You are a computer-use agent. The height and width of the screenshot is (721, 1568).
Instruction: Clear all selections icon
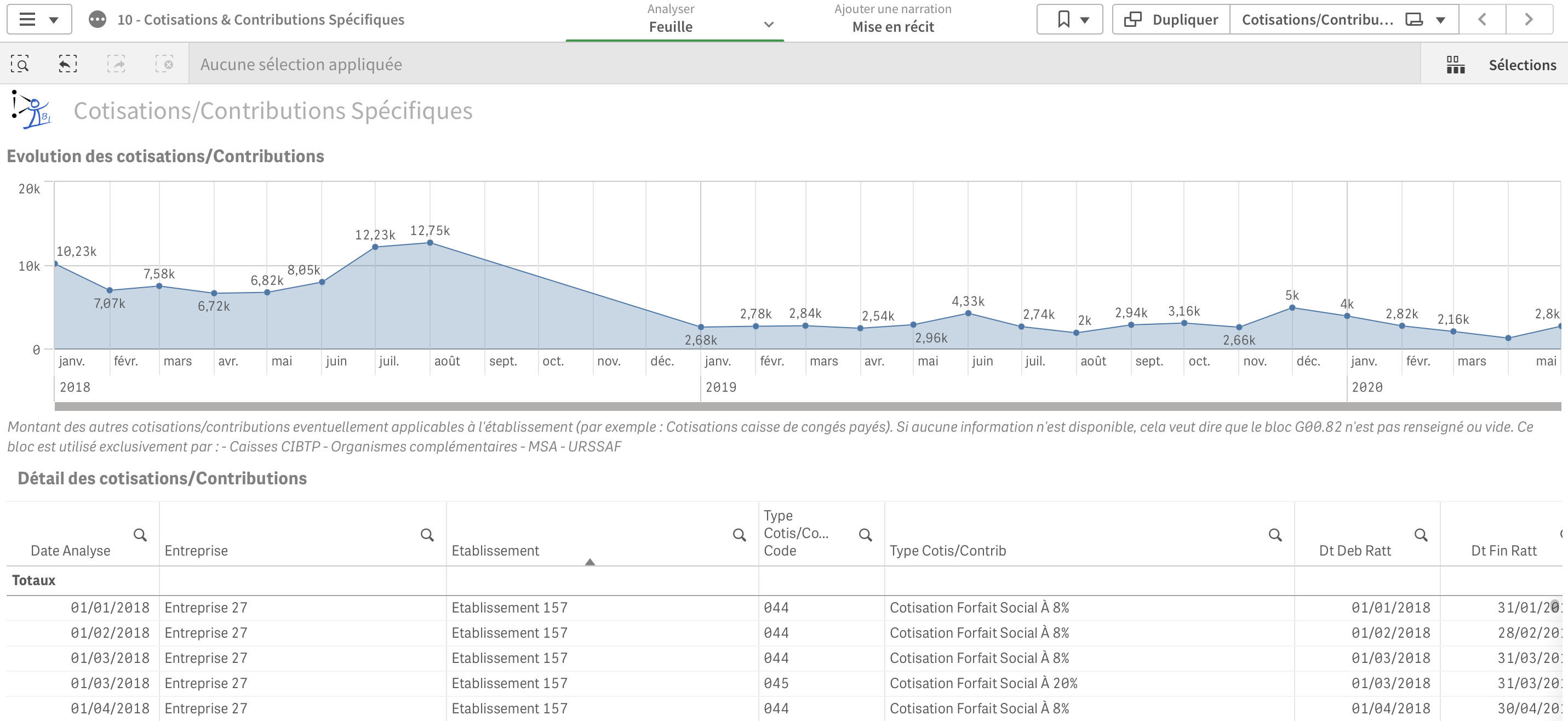tap(164, 64)
